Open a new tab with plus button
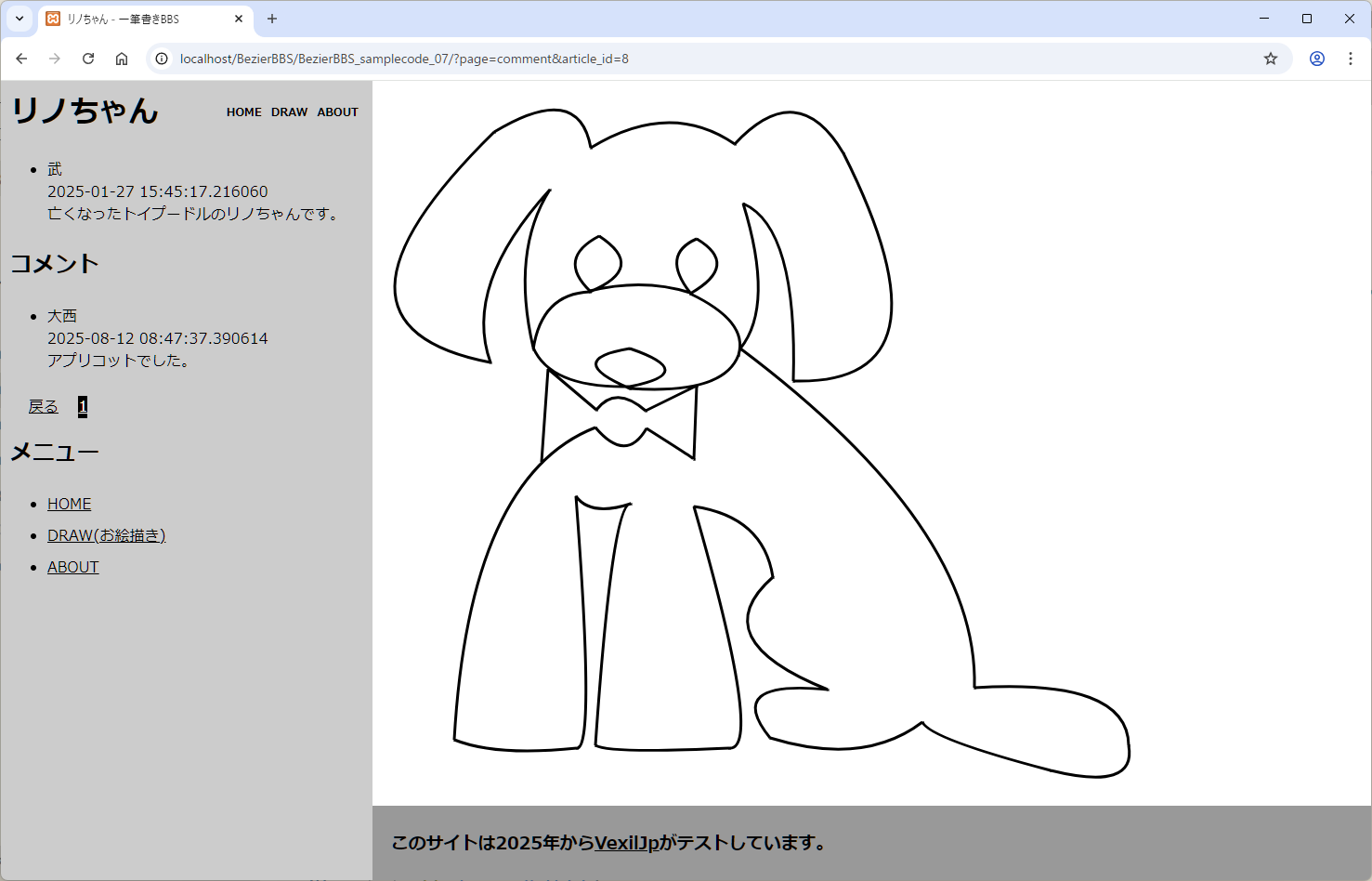This screenshot has width=1372, height=881. (272, 19)
